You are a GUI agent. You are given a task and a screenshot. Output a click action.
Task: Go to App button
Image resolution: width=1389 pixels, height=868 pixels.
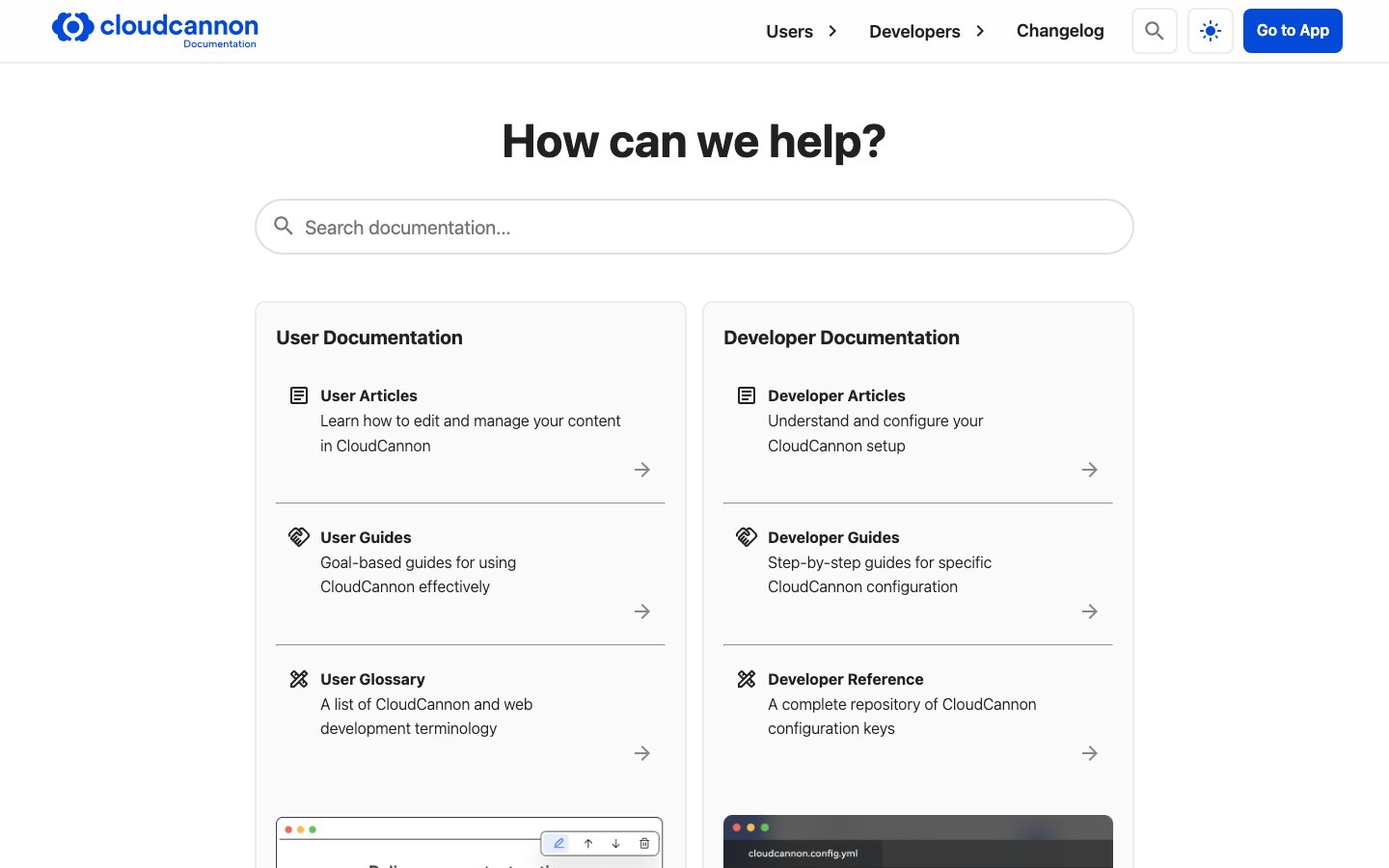tap(1293, 31)
